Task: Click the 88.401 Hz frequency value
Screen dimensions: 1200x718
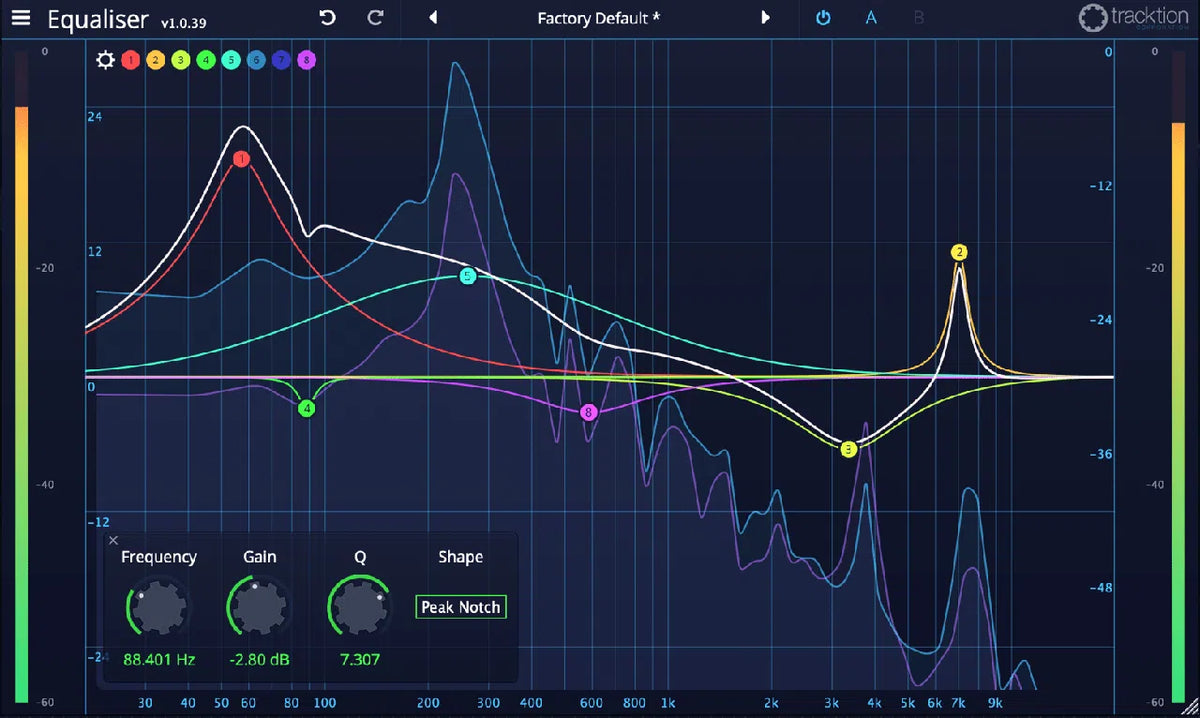Action: click(158, 659)
